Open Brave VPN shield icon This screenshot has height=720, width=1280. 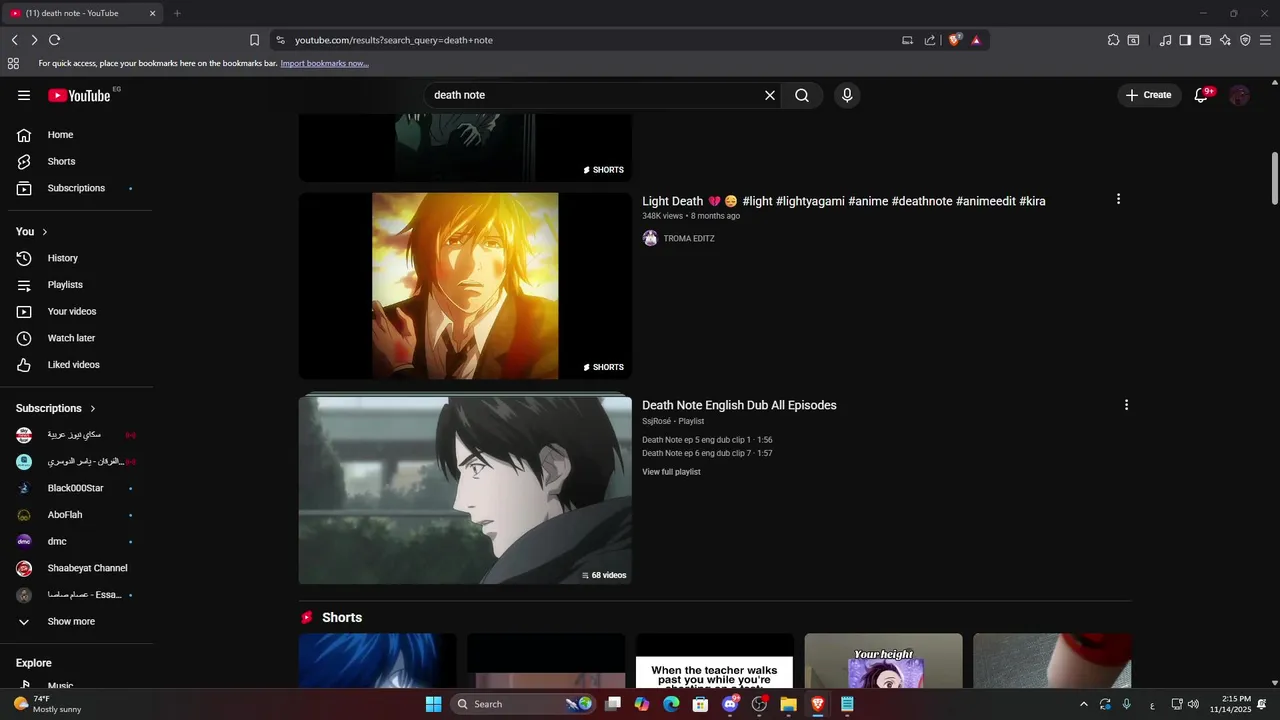[x=1245, y=40]
